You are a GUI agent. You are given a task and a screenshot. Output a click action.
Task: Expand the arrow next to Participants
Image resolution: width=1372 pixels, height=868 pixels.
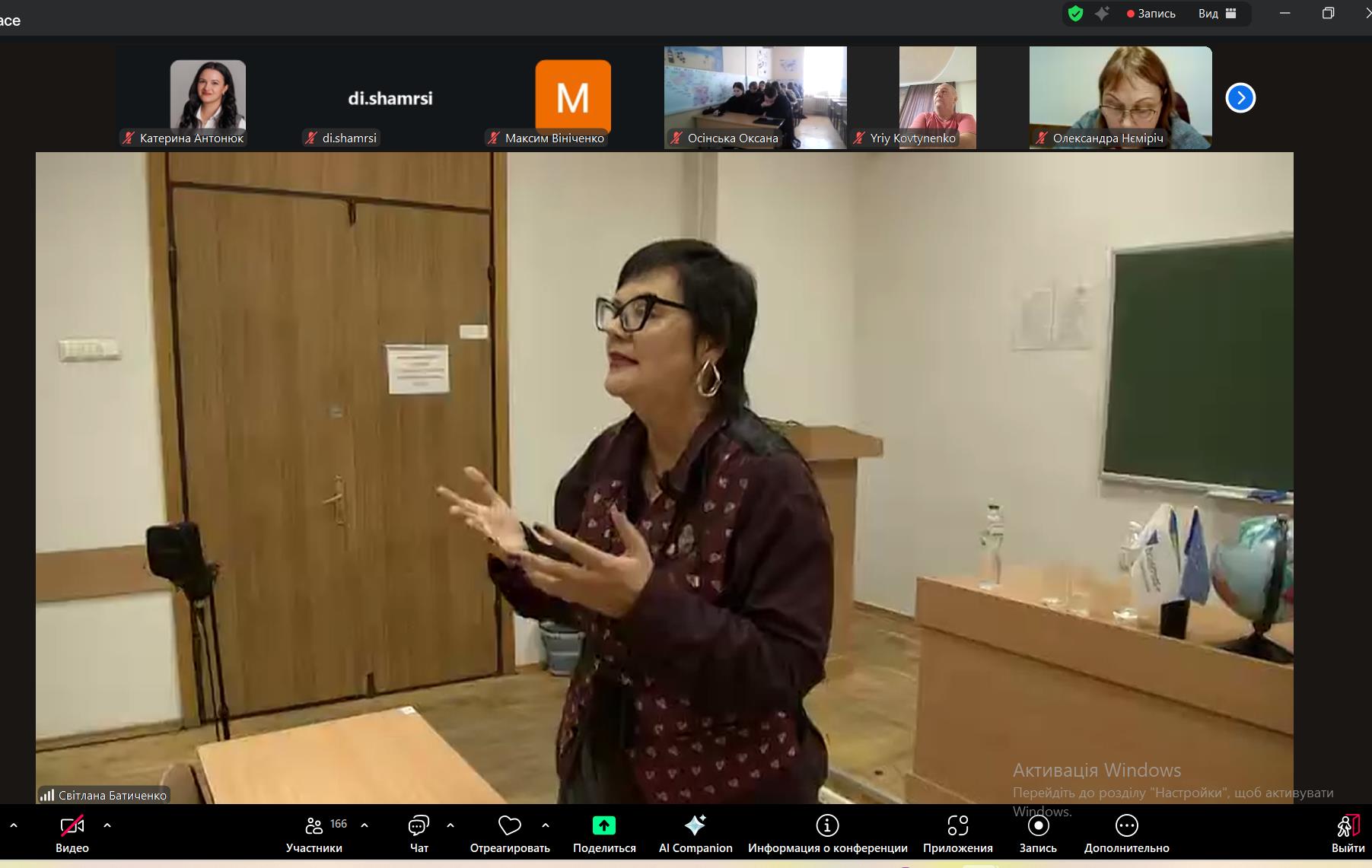[x=364, y=825]
